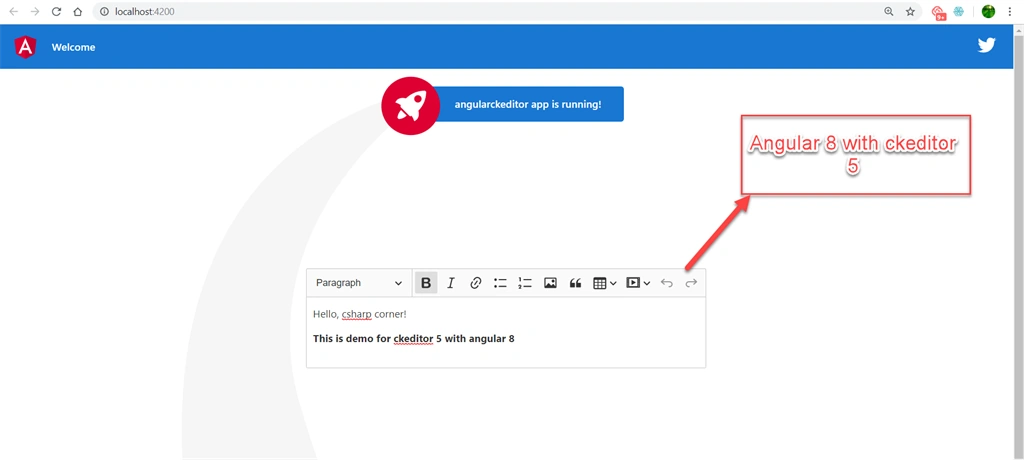This screenshot has height=460, width=1024.
Task: Open the red extension icon with badge
Action: [x=938, y=12]
